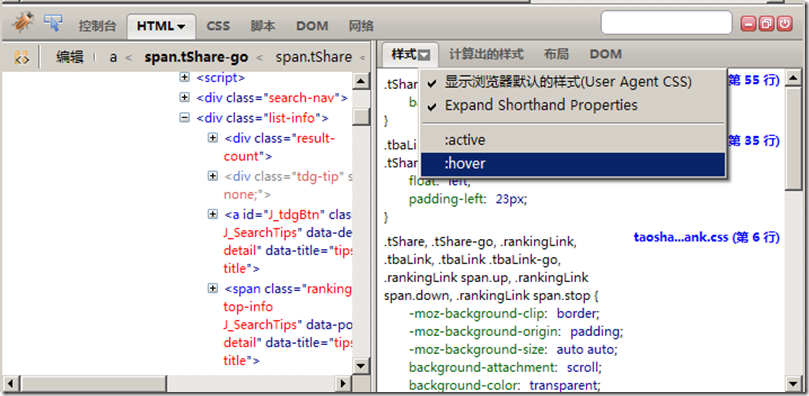The width and height of the screenshot is (809, 396).
Task: Collapse the div list-info node
Action: pos(184,118)
